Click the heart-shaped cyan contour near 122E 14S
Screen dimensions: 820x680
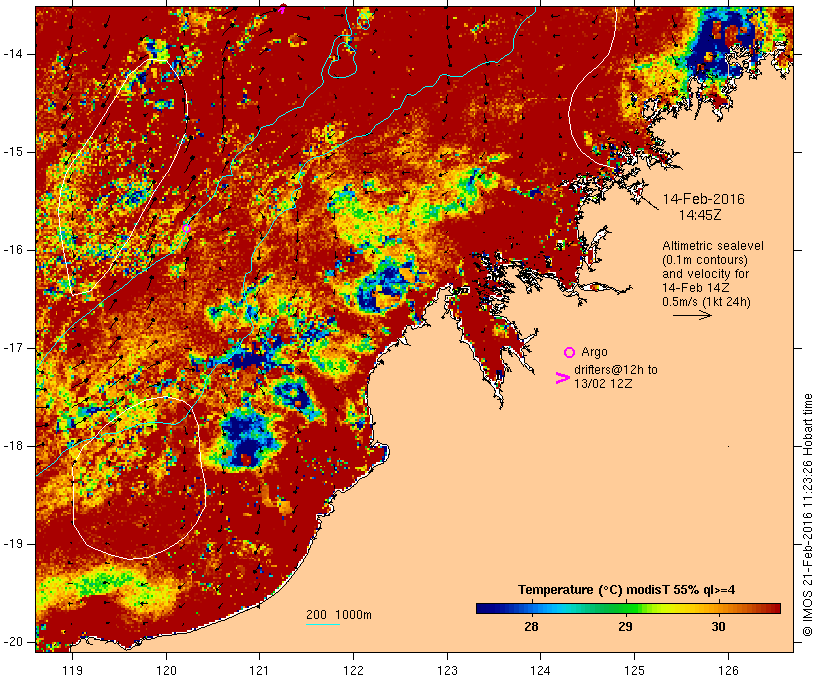pyautogui.click(x=341, y=59)
